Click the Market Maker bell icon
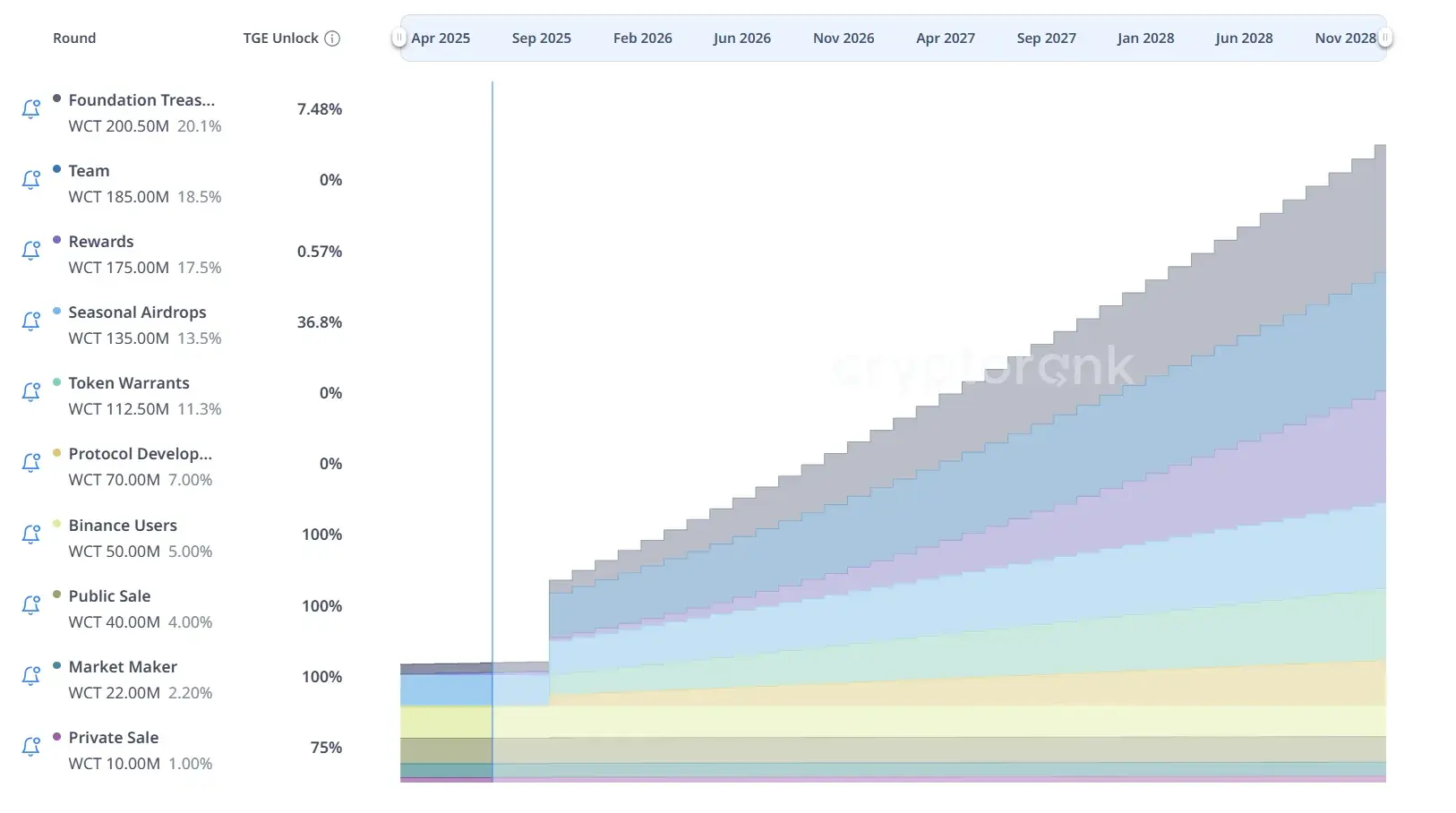Screen dimensions: 1456x813 pyautogui.click(x=31, y=676)
